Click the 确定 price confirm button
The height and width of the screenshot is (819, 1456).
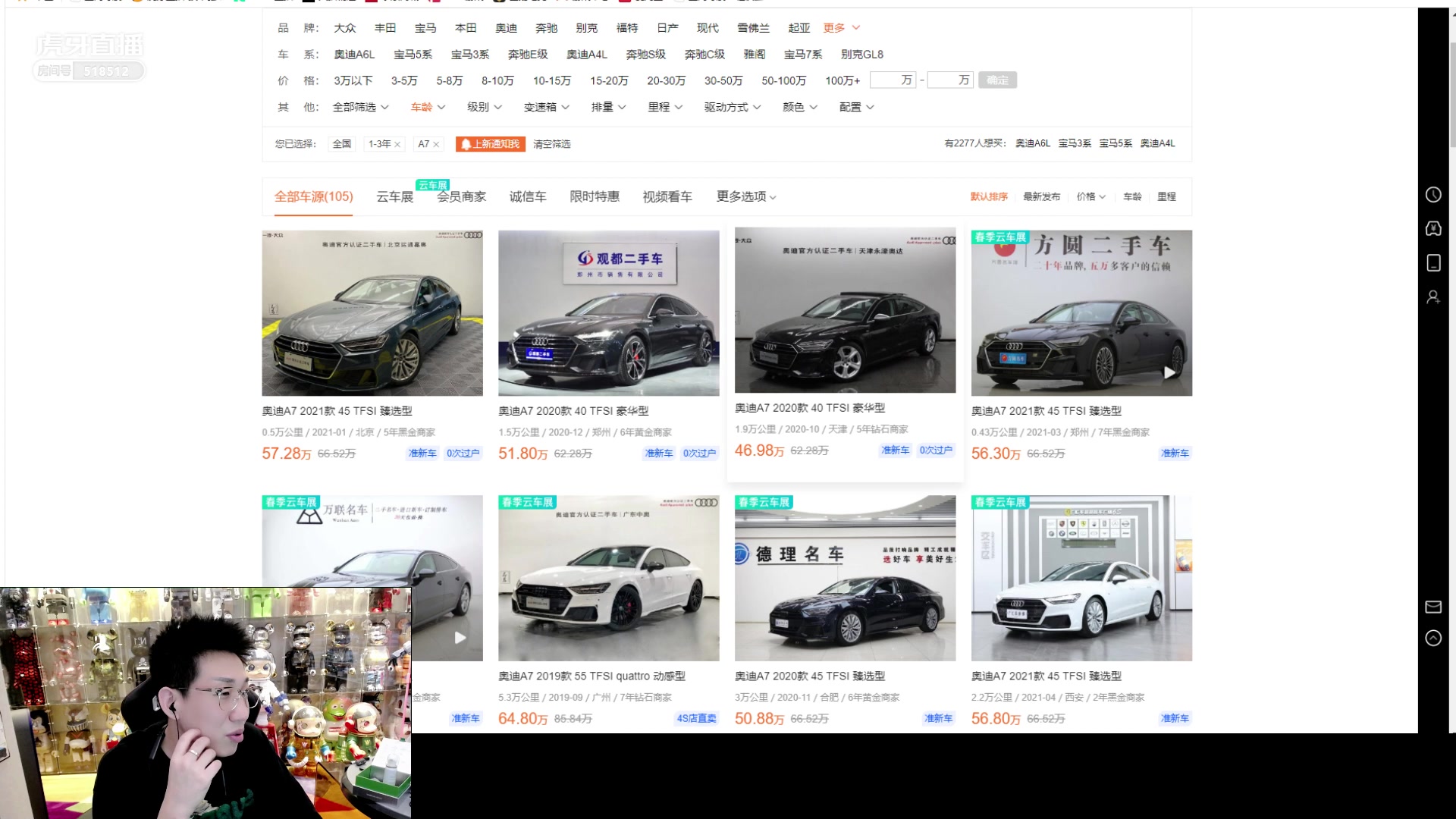pyautogui.click(x=997, y=80)
